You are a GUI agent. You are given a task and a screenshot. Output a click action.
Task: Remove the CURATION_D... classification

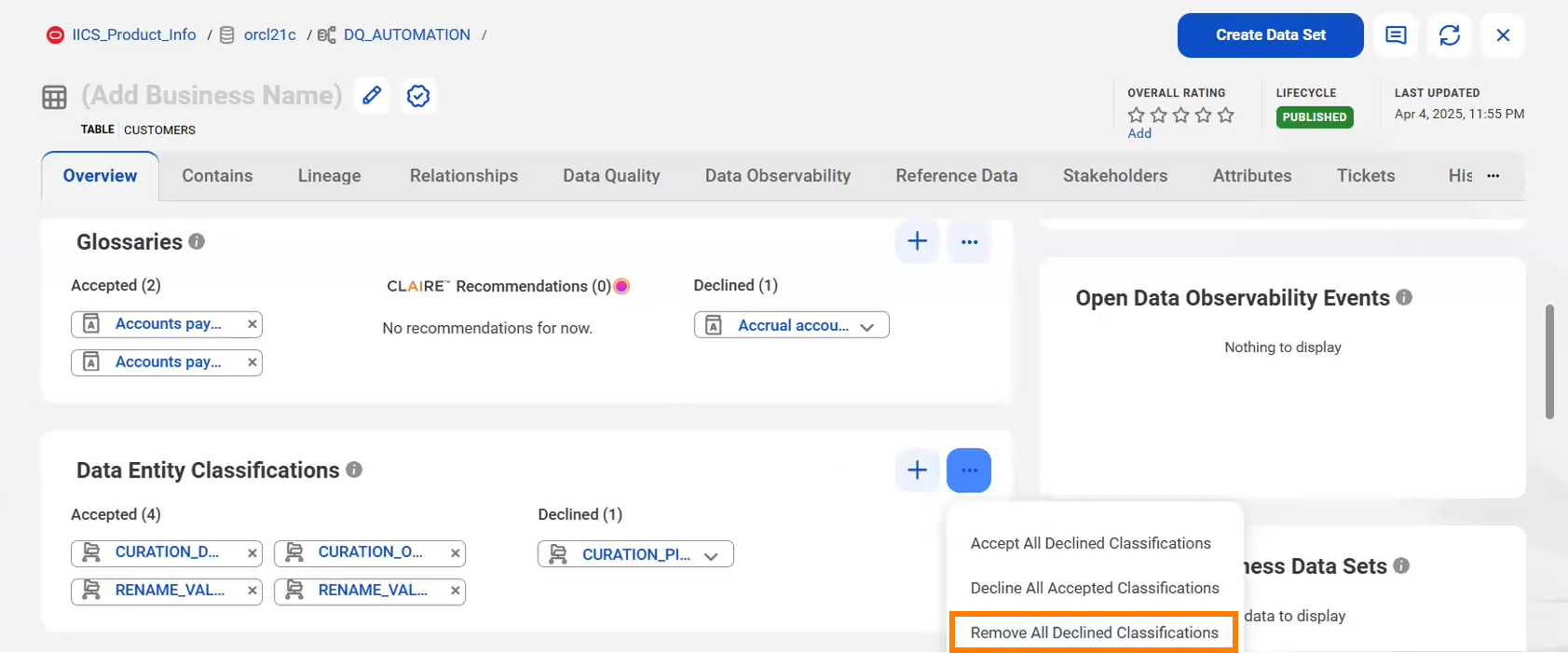point(252,553)
